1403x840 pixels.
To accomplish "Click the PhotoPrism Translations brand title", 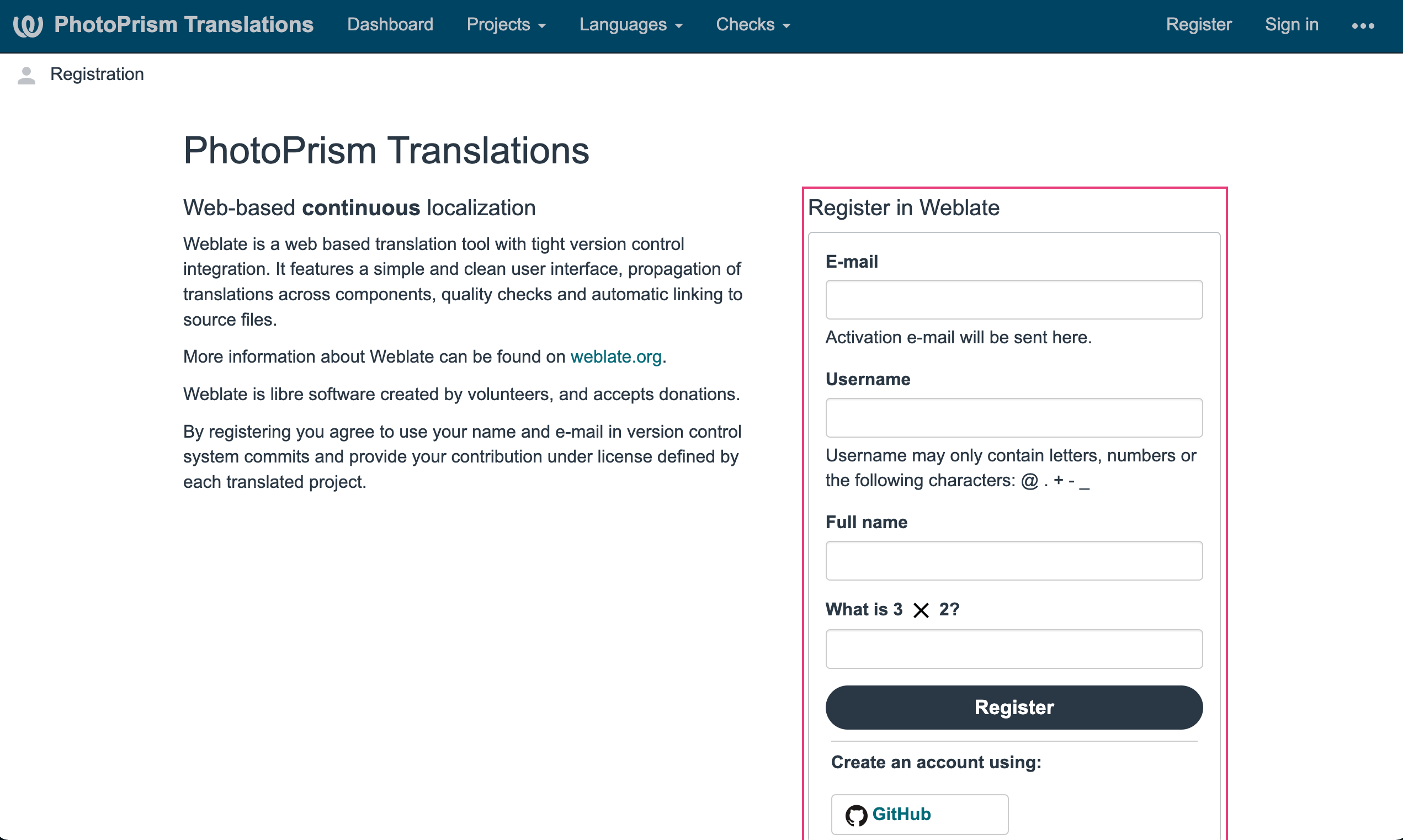I will pyautogui.click(x=183, y=25).
